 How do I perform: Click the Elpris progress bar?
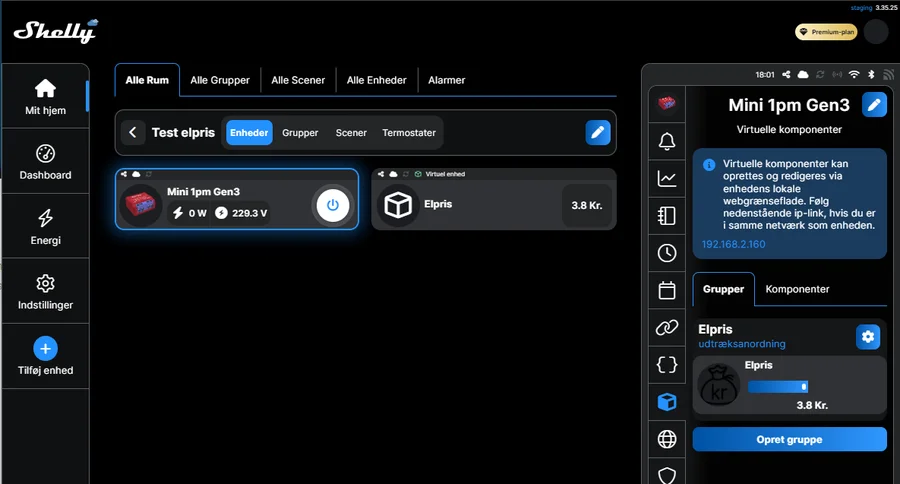[x=778, y=387]
